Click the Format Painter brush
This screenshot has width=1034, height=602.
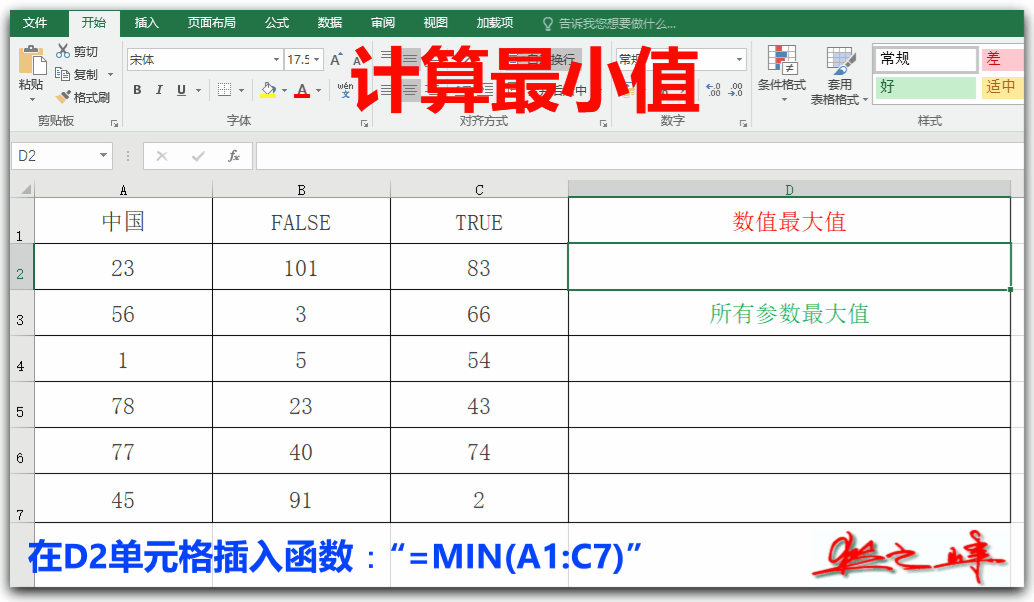coord(63,97)
